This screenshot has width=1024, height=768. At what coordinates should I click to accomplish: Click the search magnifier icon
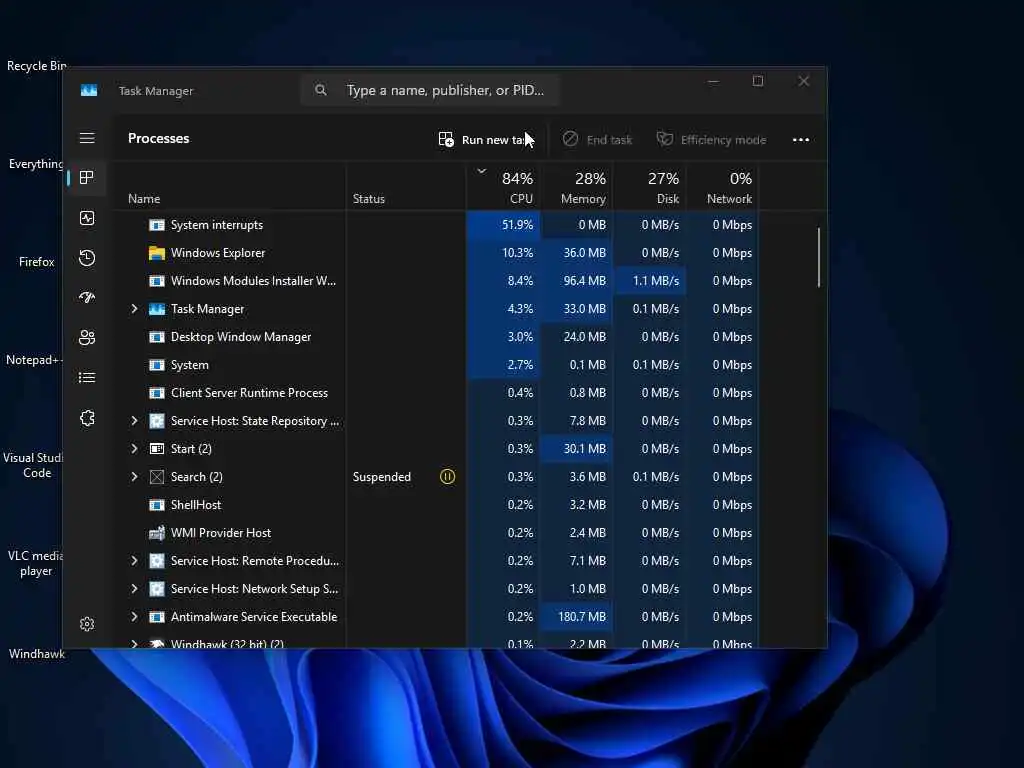321,90
